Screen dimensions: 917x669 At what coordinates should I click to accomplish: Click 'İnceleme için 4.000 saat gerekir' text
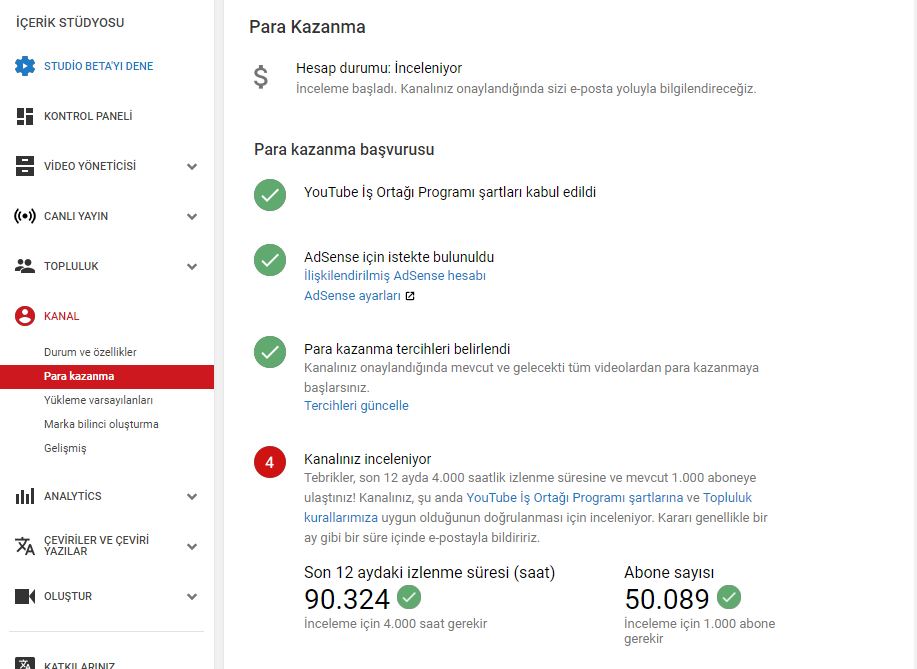point(395,624)
